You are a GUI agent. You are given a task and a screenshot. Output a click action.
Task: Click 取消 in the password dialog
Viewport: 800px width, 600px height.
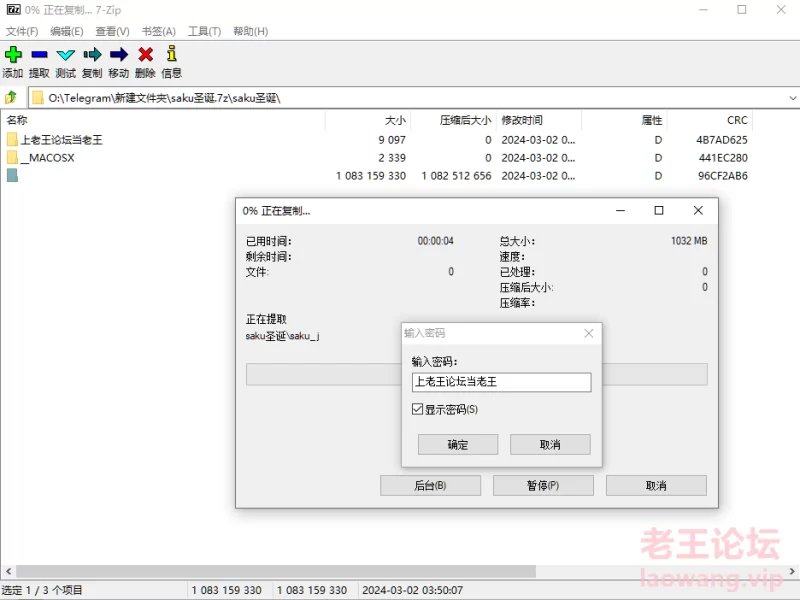point(550,444)
